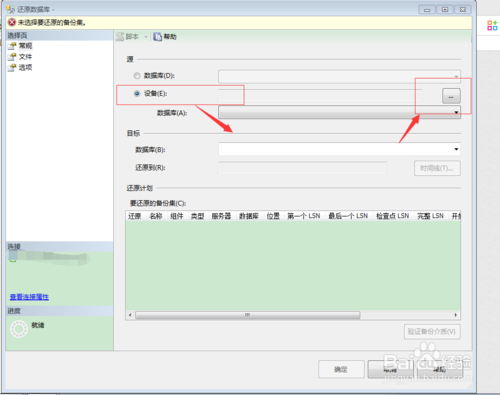The image size is (500, 395).
Task: Click the 时间线(T)... button
Action: point(437,168)
